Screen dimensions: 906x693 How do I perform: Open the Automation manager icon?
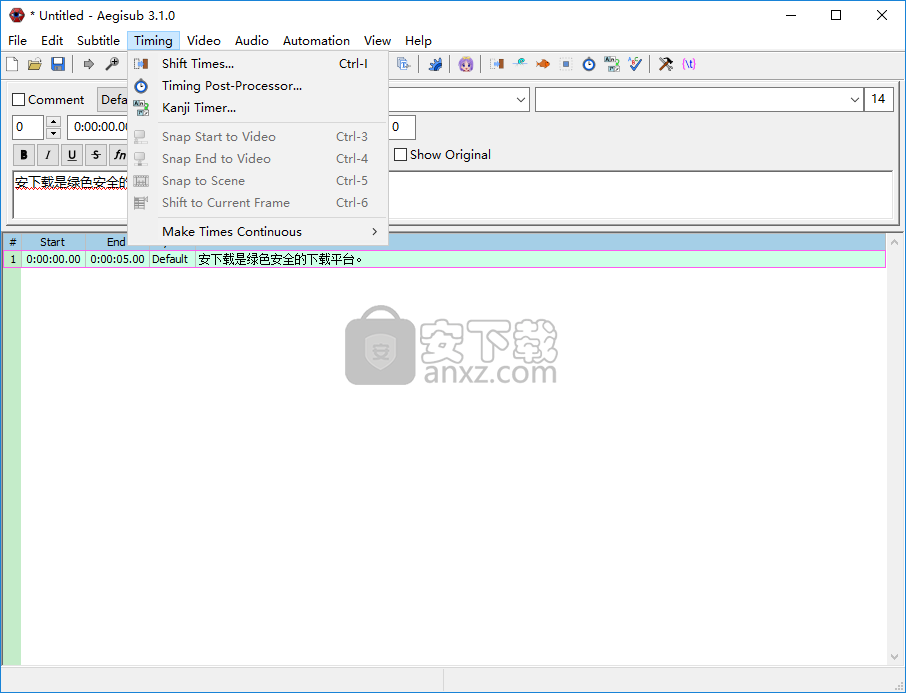pyautogui.click(x=435, y=64)
